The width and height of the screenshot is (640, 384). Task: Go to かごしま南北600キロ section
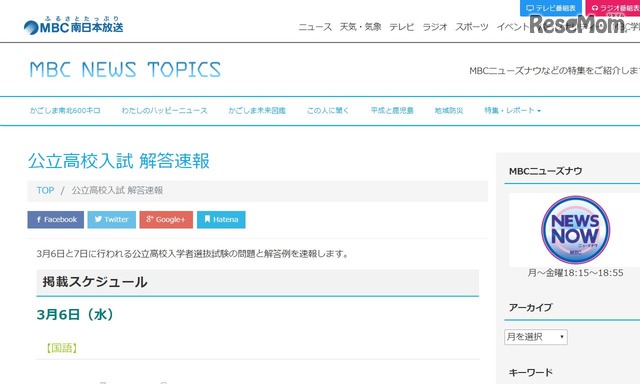(65, 111)
